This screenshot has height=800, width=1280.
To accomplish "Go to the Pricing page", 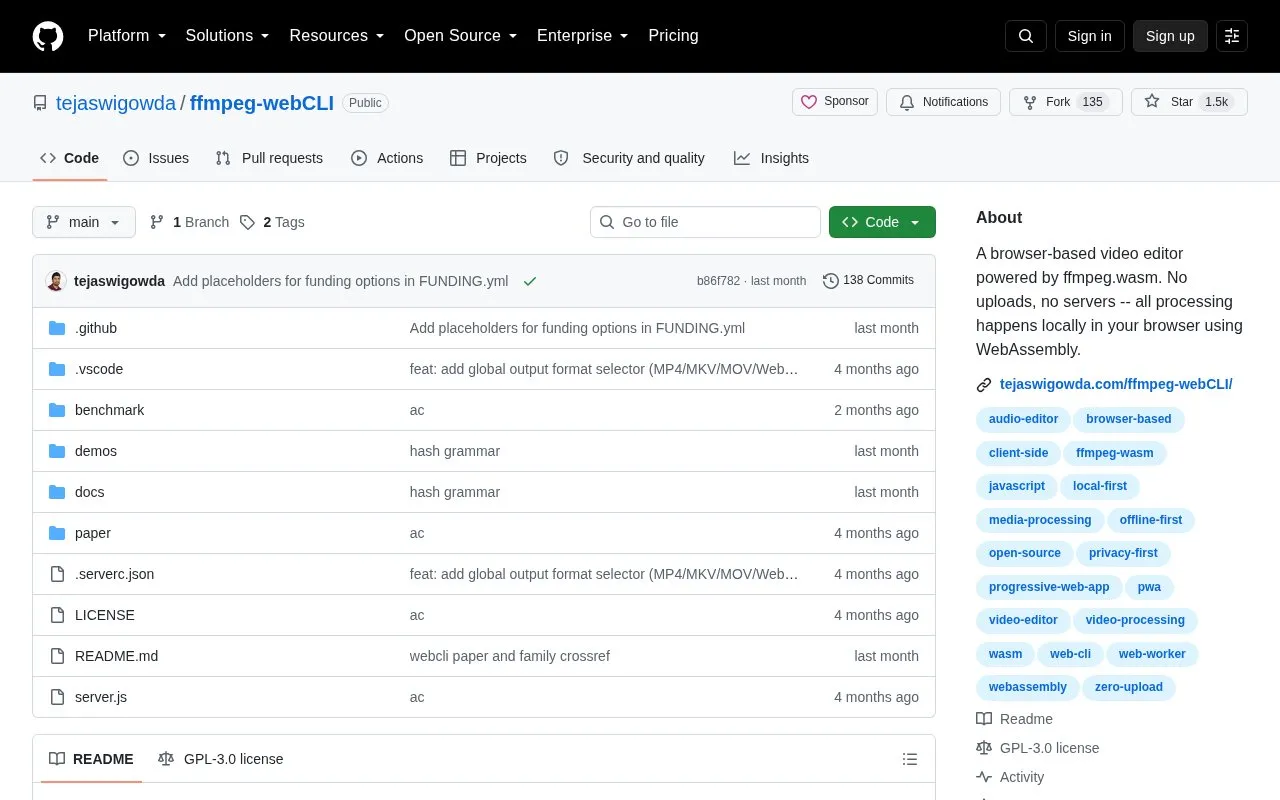I will (673, 36).
